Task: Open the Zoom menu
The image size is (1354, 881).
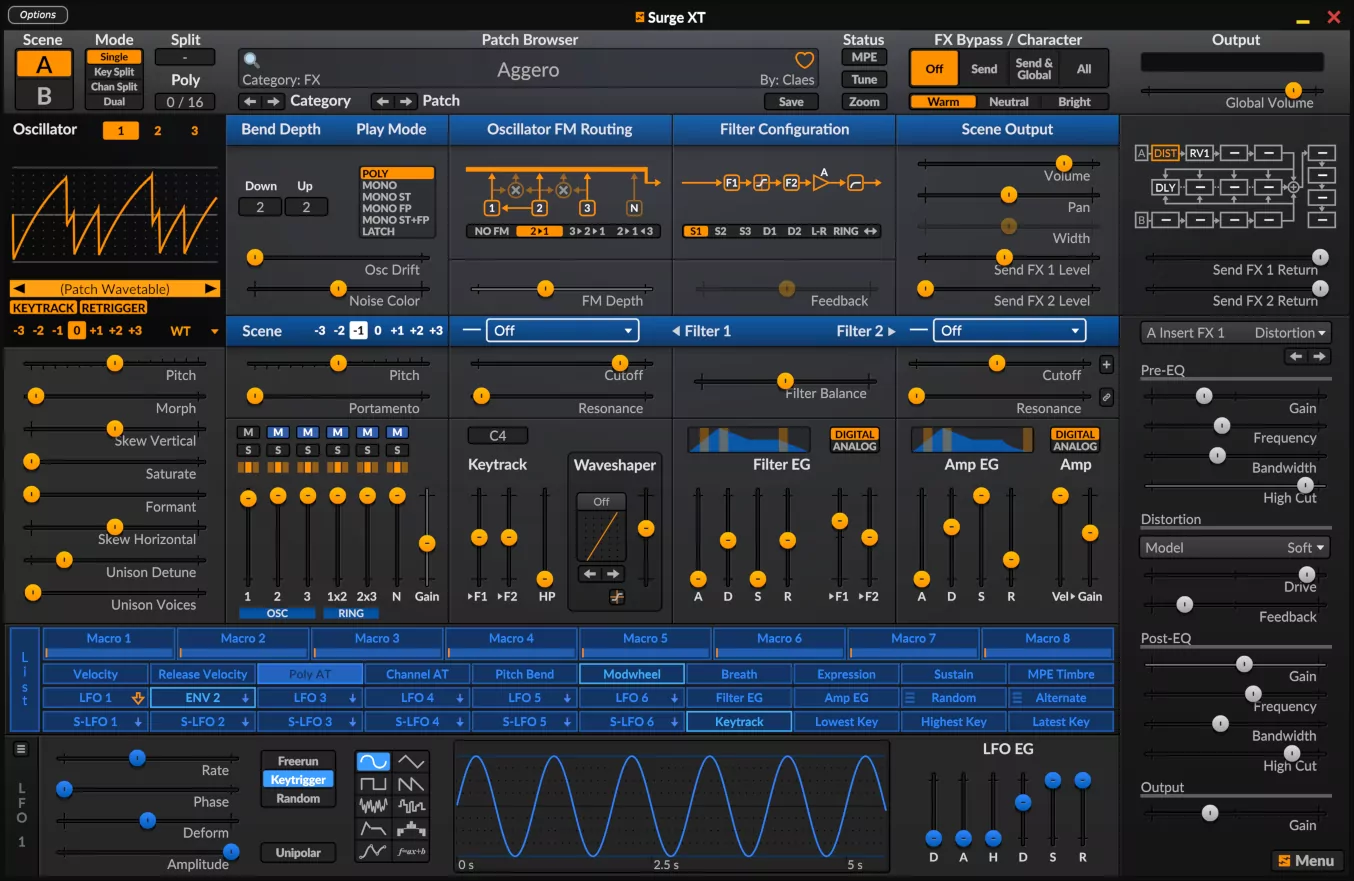Action: (x=864, y=102)
